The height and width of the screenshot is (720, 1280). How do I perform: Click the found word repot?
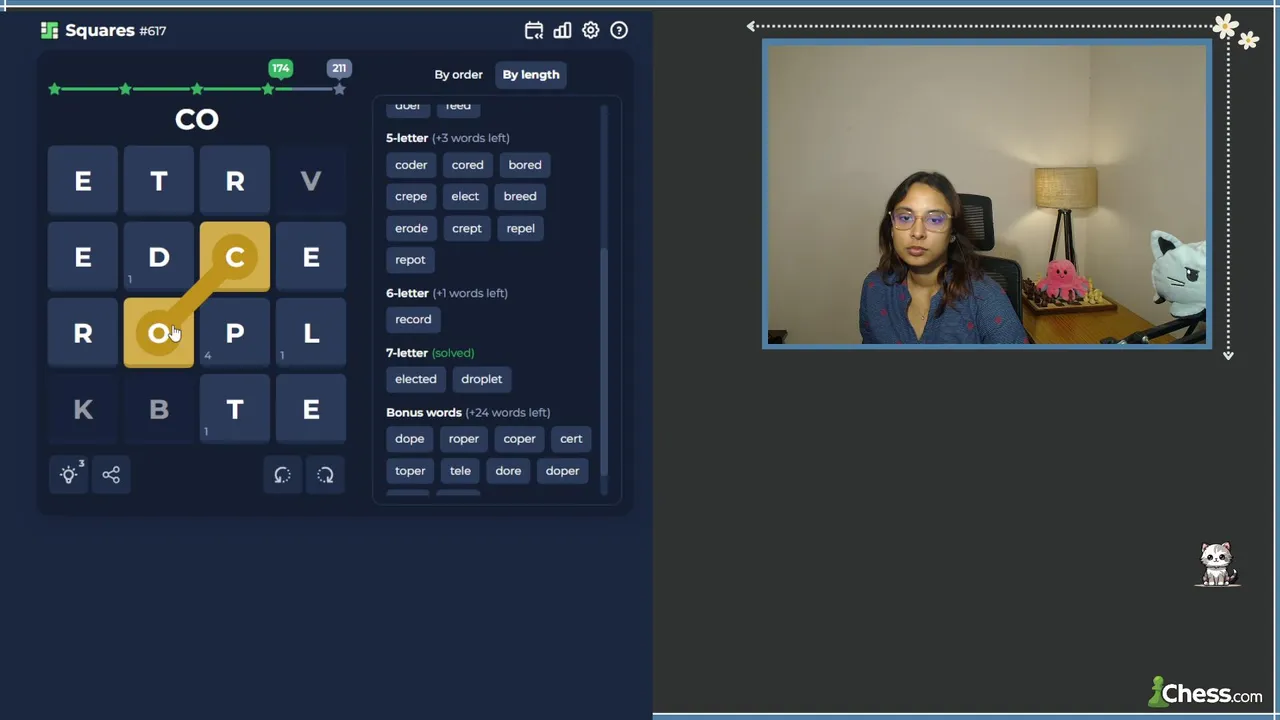click(410, 260)
